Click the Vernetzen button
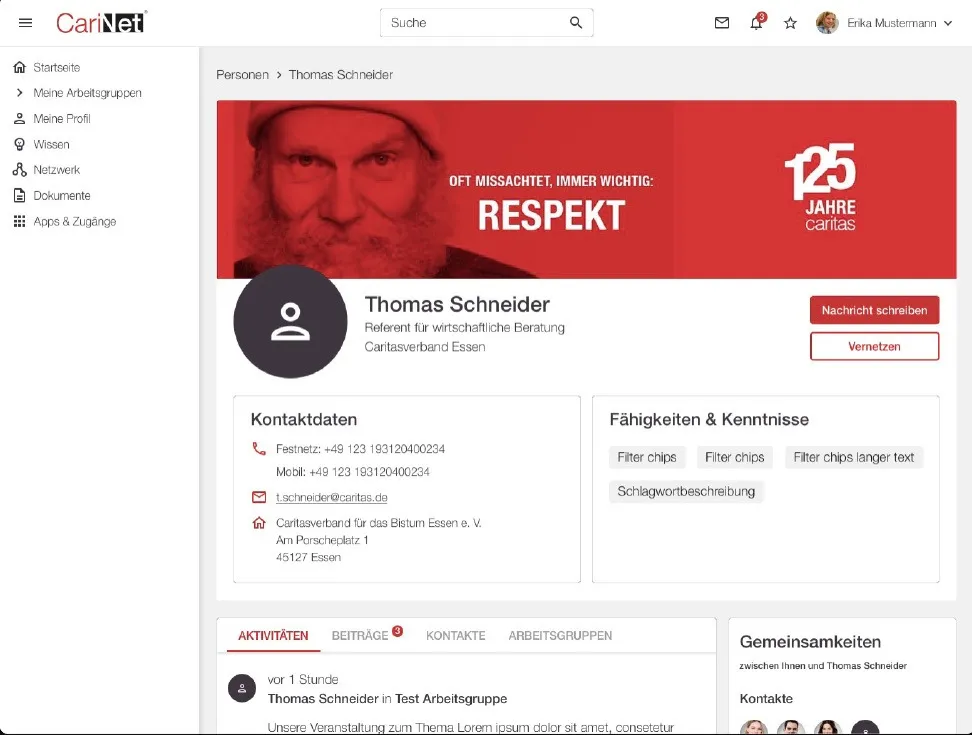The height and width of the screenshot is (735, 972). [874, 346]
